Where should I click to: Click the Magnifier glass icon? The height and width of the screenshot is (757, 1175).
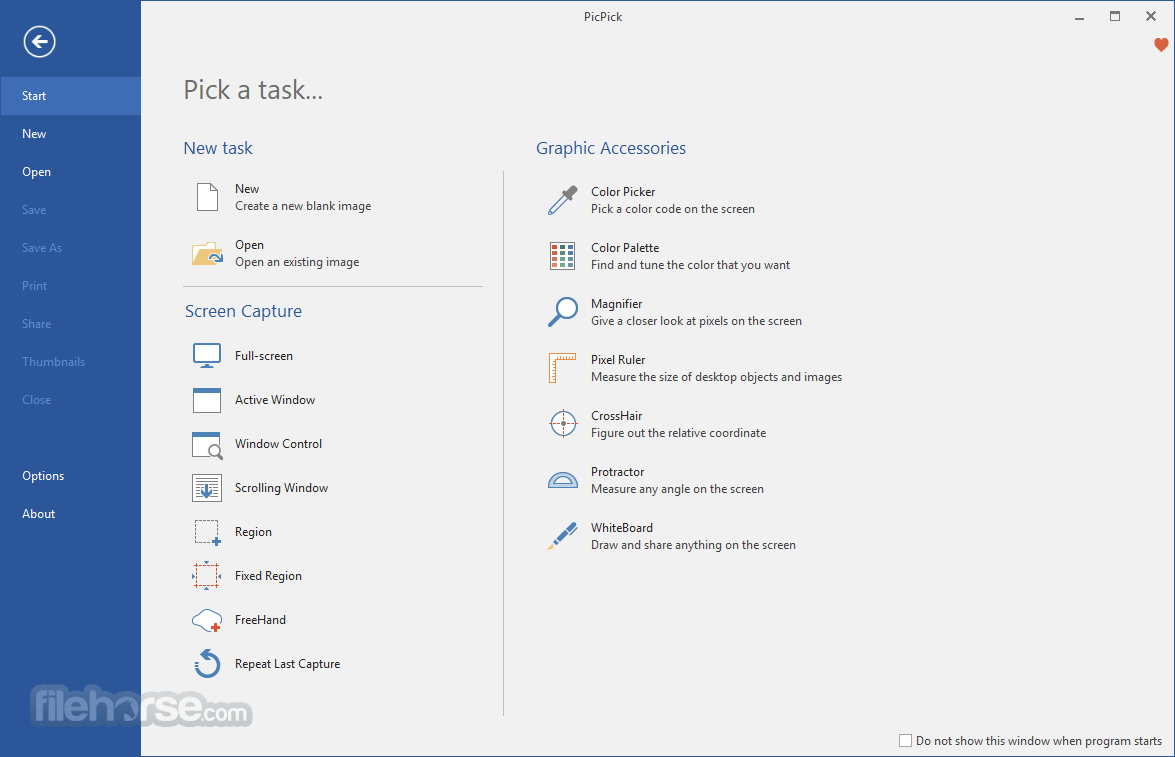coord(563,312)
